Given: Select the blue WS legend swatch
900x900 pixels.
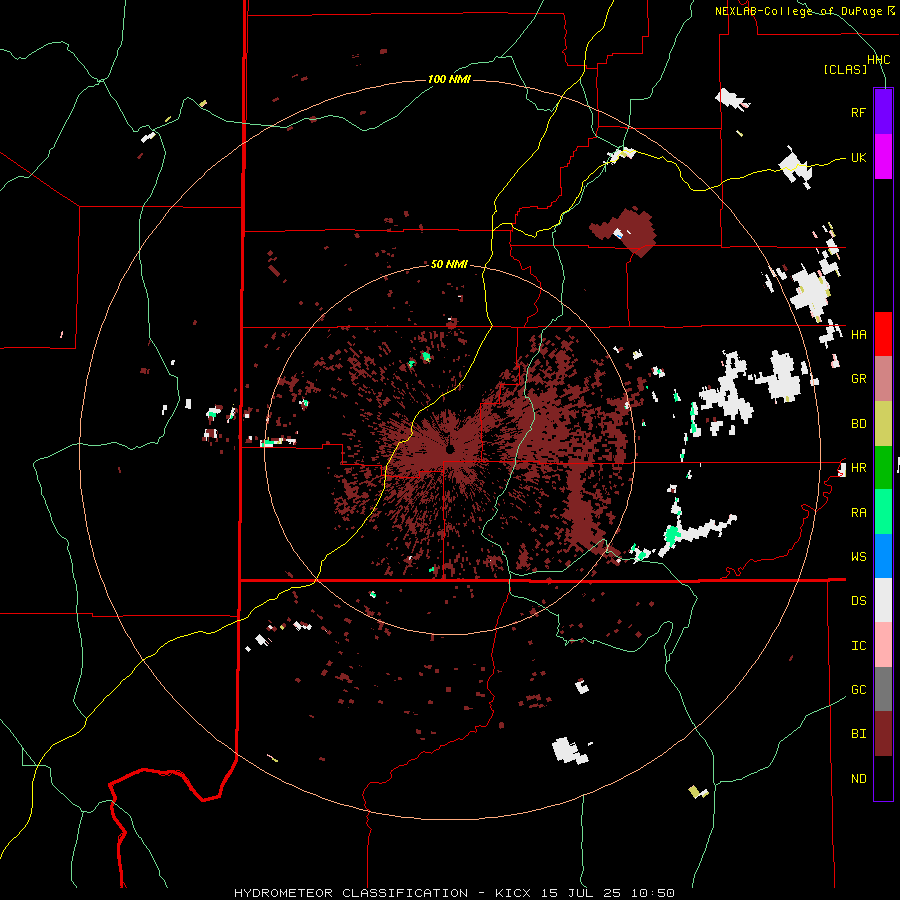Looking at the screenshot, I should pyautogui.click(x=883, y=556).
